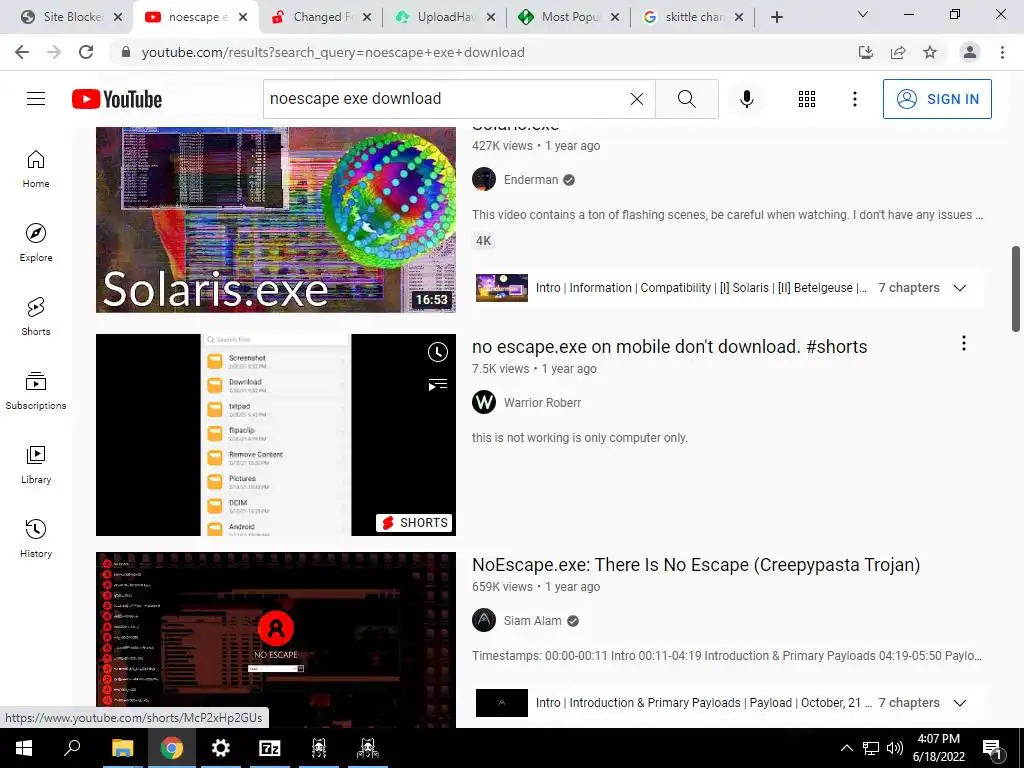1024x768 pixels.
Task: Click the page vertical scrollbar thumb
Action: (x=1016, y=289)
